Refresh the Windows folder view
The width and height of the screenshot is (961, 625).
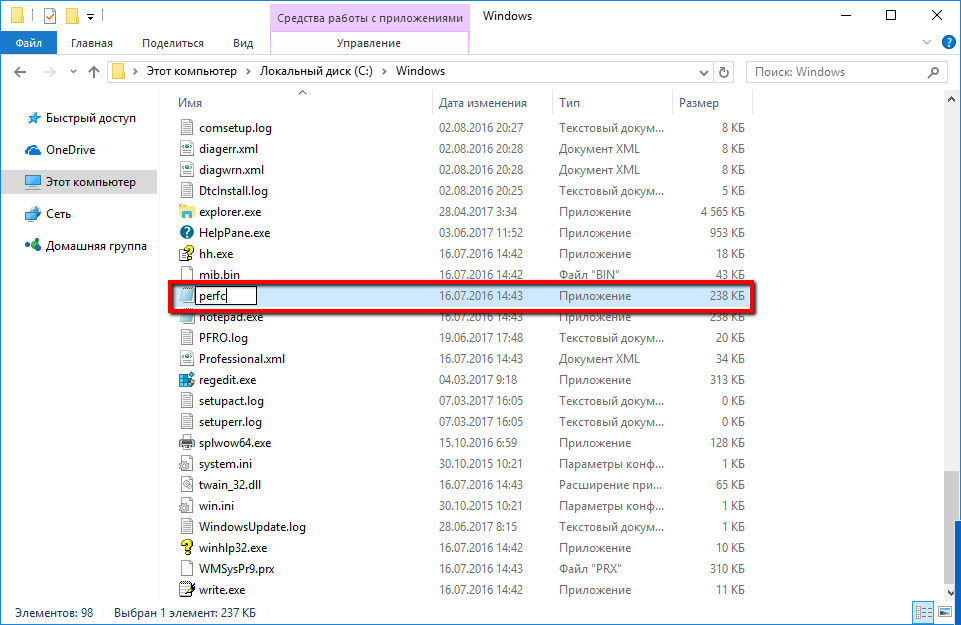click(724, 72)
